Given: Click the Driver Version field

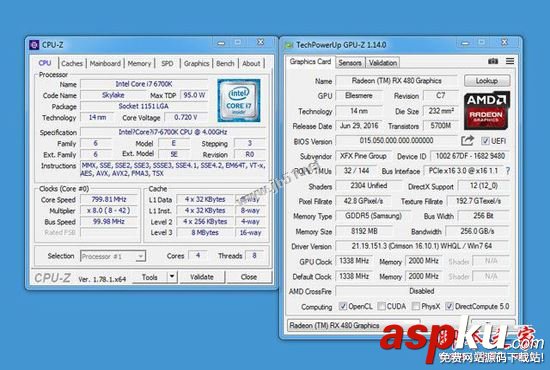Looking at the screenshot, I should pos(422,246).
